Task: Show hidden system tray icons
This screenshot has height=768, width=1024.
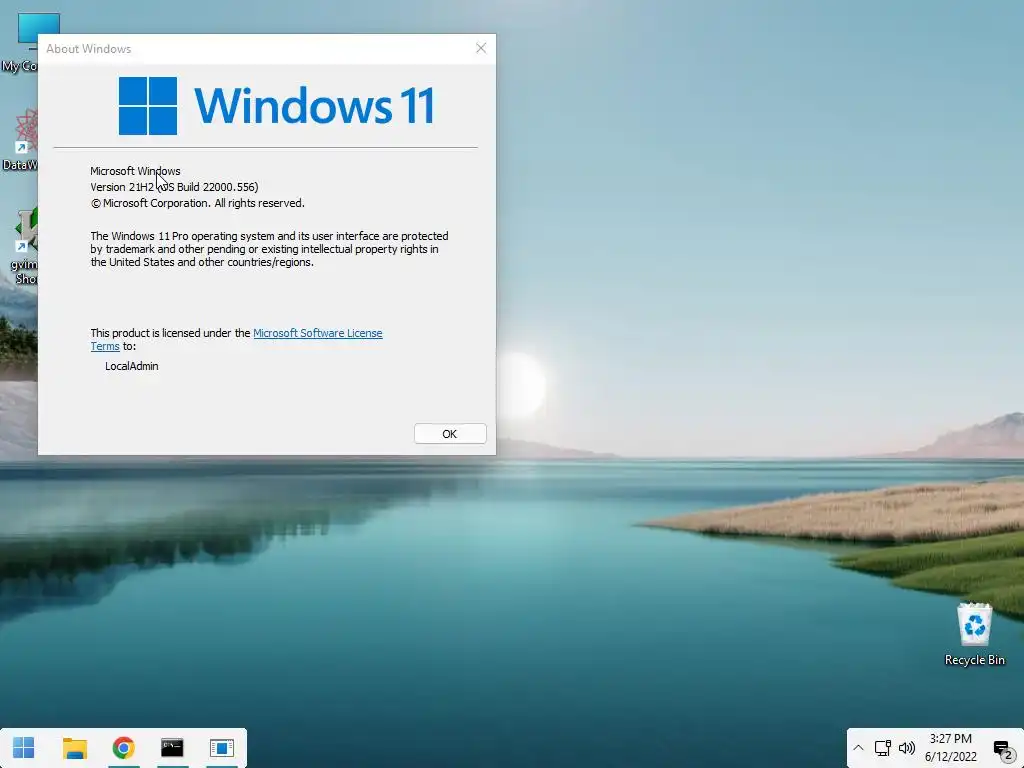Action: (859, 748)
